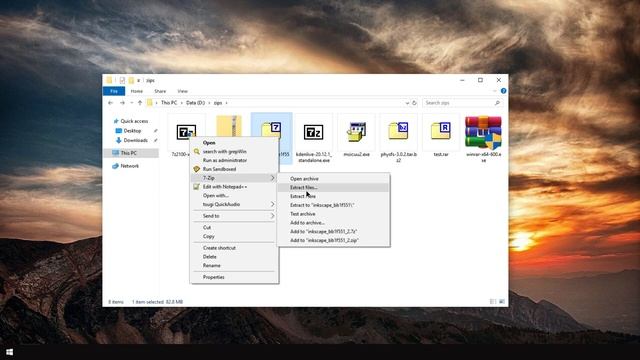Open the recent locations dropdown arrow
This screenshot has height=360, width=640.
click(x=131, y=103)
